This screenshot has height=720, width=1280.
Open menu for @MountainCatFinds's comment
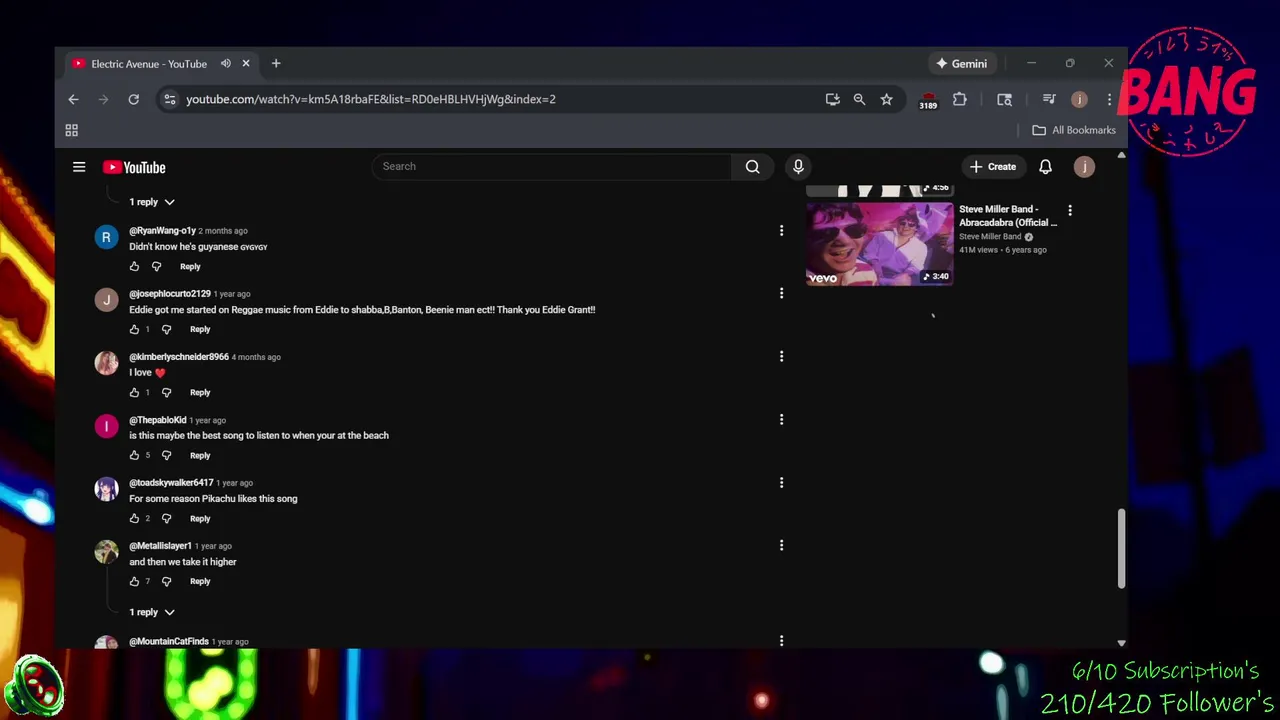tap(781, 640)
